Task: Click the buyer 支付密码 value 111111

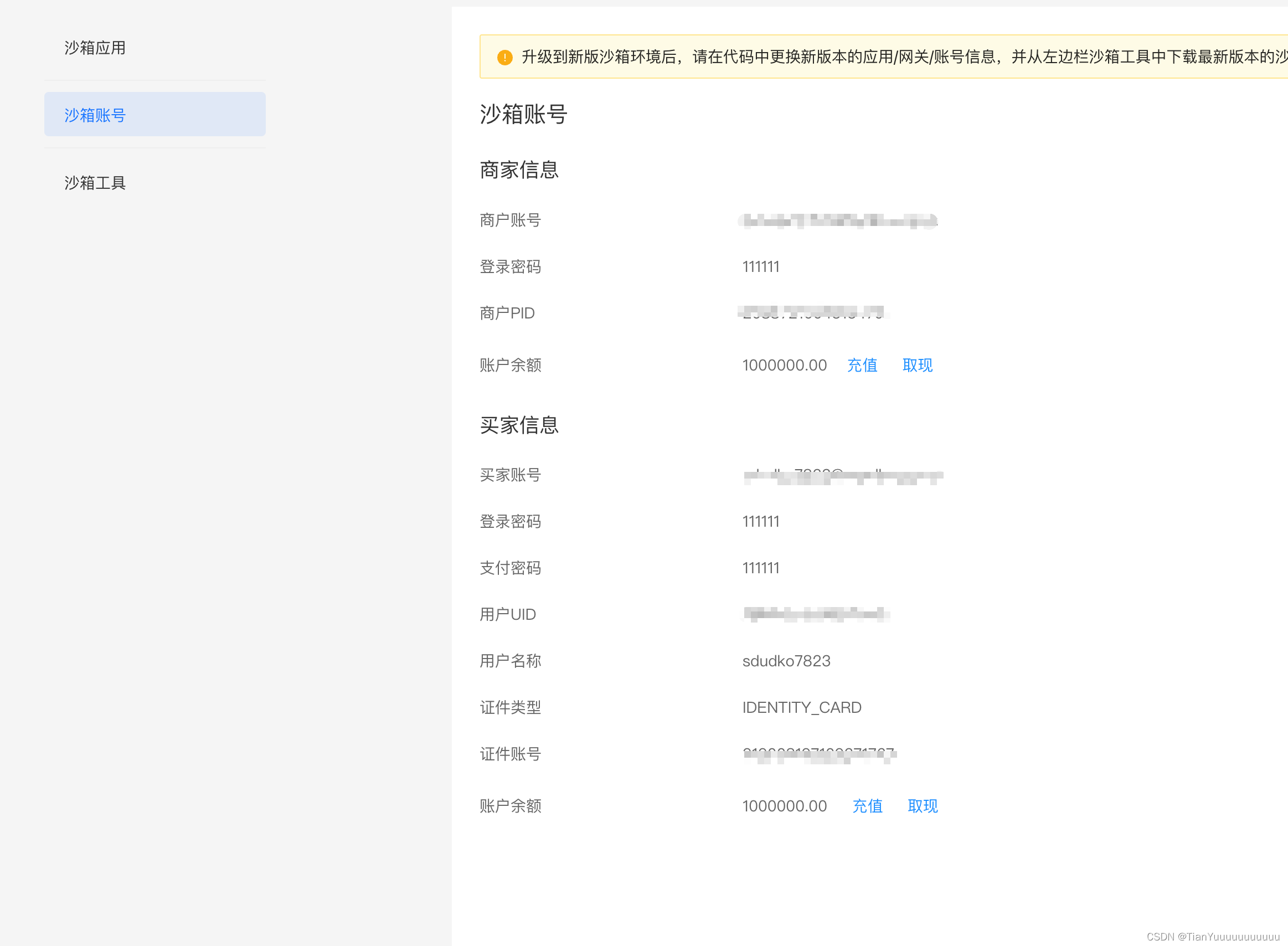Action: (760, 568)
